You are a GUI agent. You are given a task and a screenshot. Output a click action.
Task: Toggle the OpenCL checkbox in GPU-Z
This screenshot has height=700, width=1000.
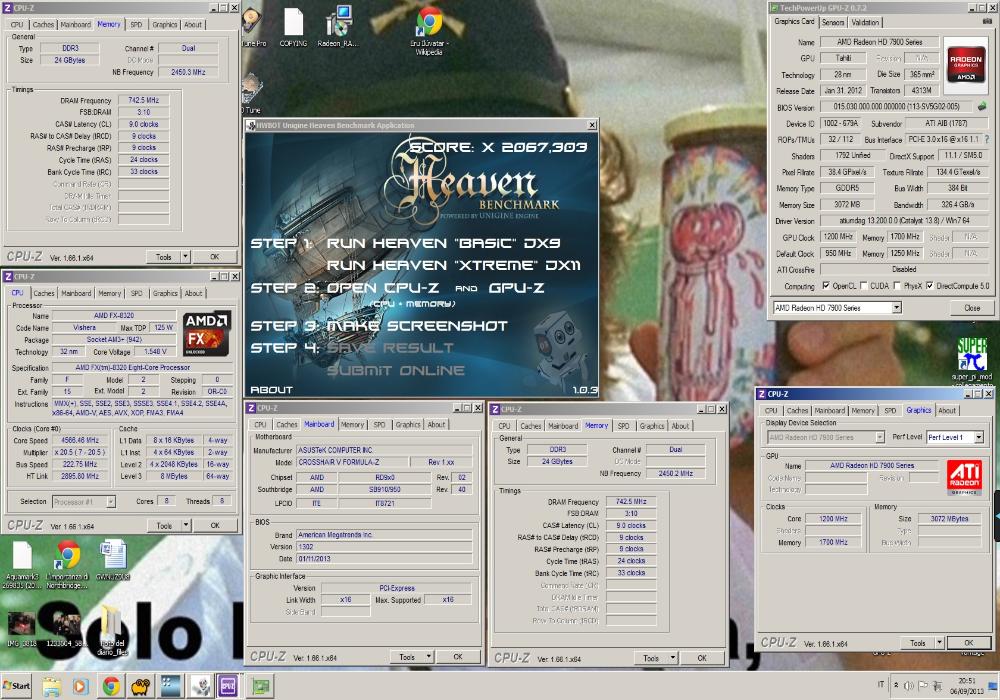click(x=826, y=286)
